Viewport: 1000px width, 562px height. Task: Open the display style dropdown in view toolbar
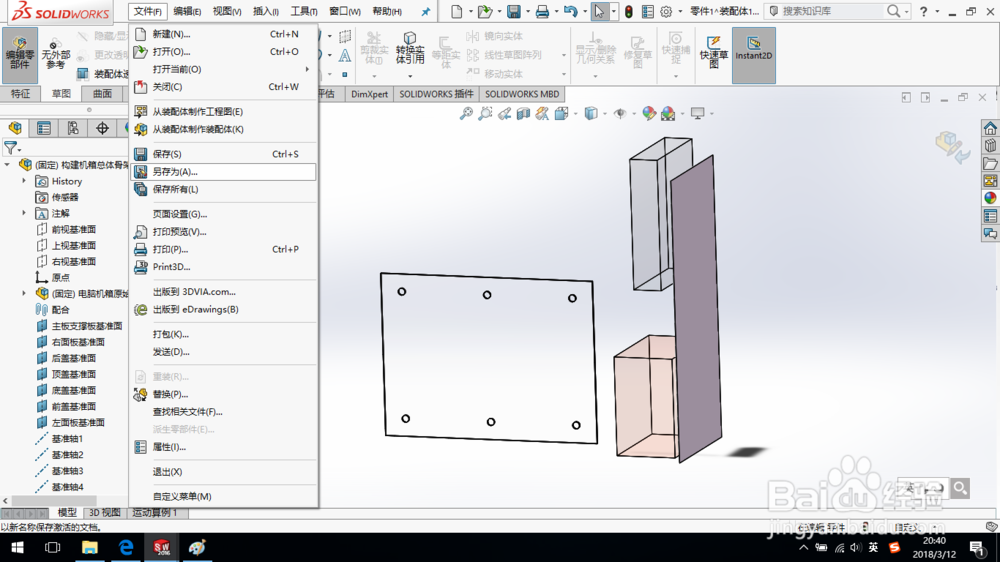(605, 114)
